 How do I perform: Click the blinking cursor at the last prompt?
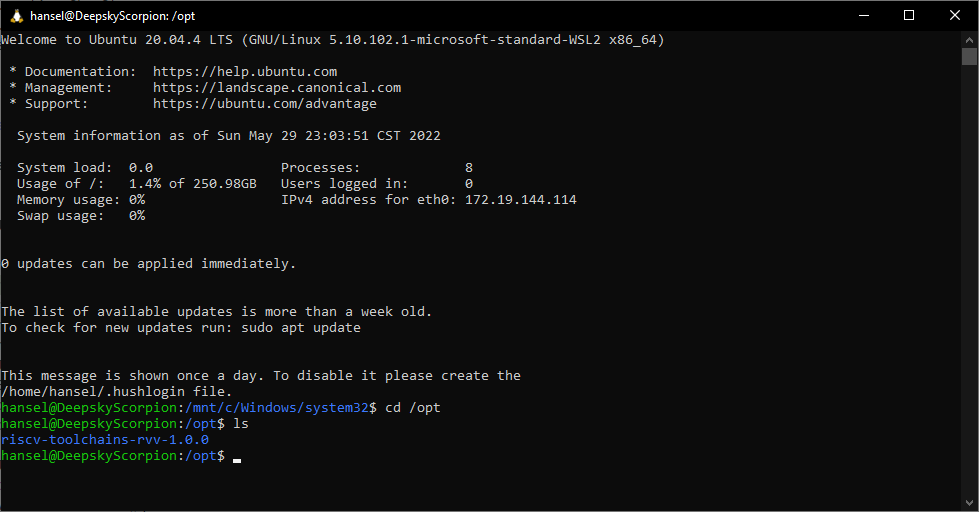point(237,460)
